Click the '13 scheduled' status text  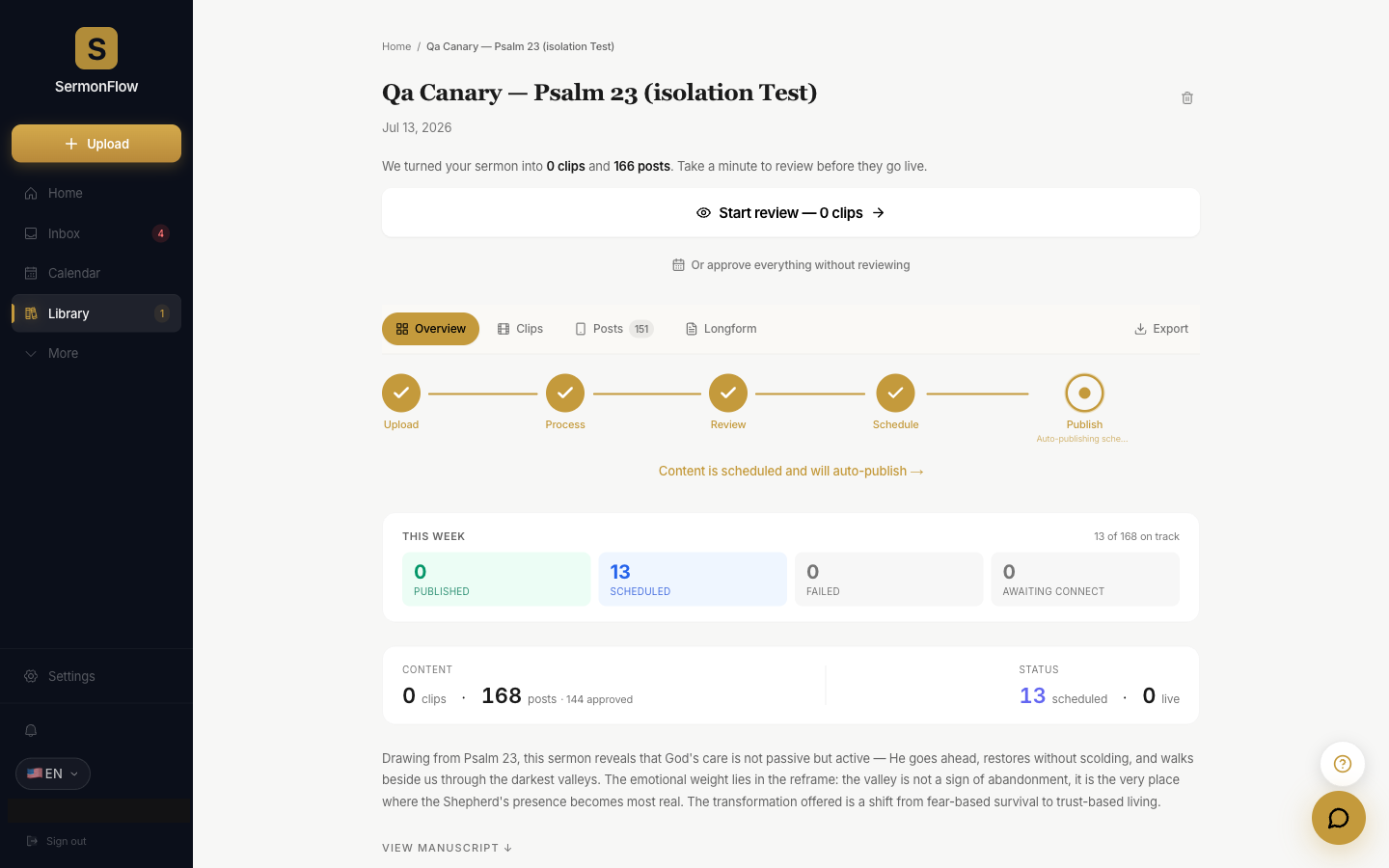coord(1064,696)
